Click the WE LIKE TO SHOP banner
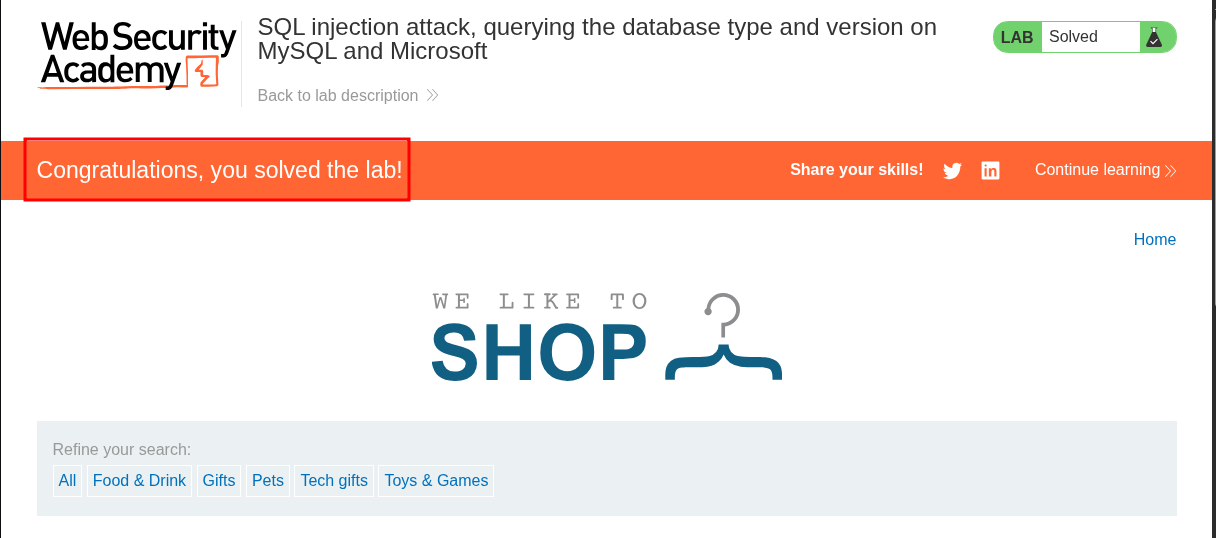1216x538 pixels. click(540, 338)
